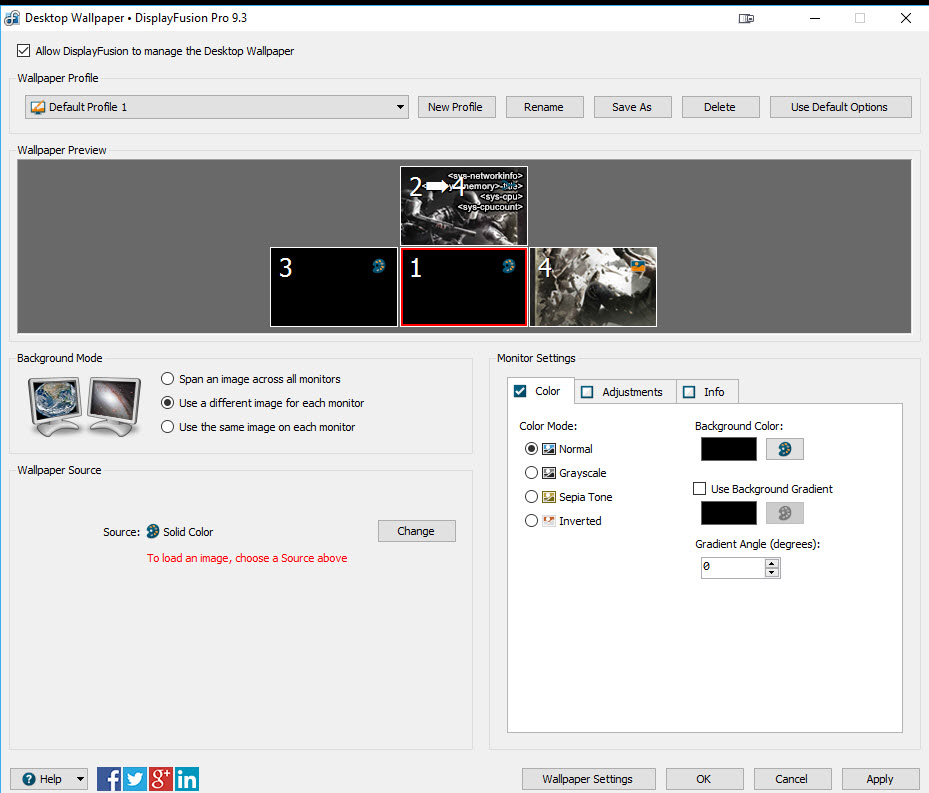The height and width of the screenshot is (793, 929).
Task: Click the DisplayFusion app icon in the title bar
Action: tap(12, 18)
